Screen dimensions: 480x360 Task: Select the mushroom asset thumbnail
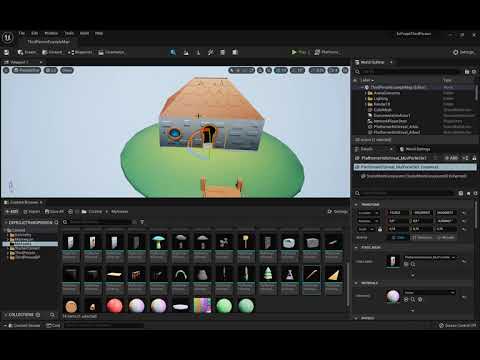(x=159, y=241)
